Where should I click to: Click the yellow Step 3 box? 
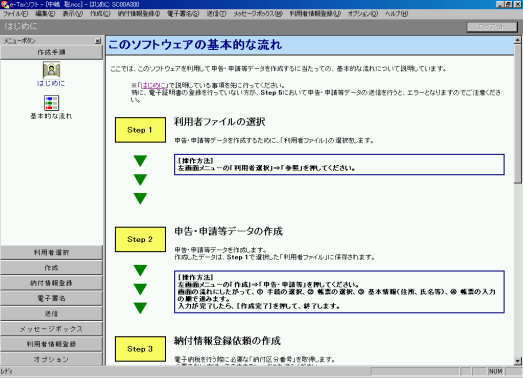click(x=140, y=349)
